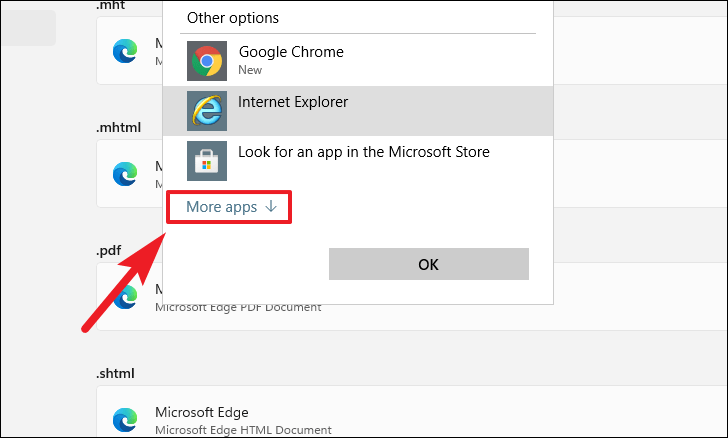728x438 pixels.
Task: Click the Microsoft Store bag icon
Action: [207, 161]
